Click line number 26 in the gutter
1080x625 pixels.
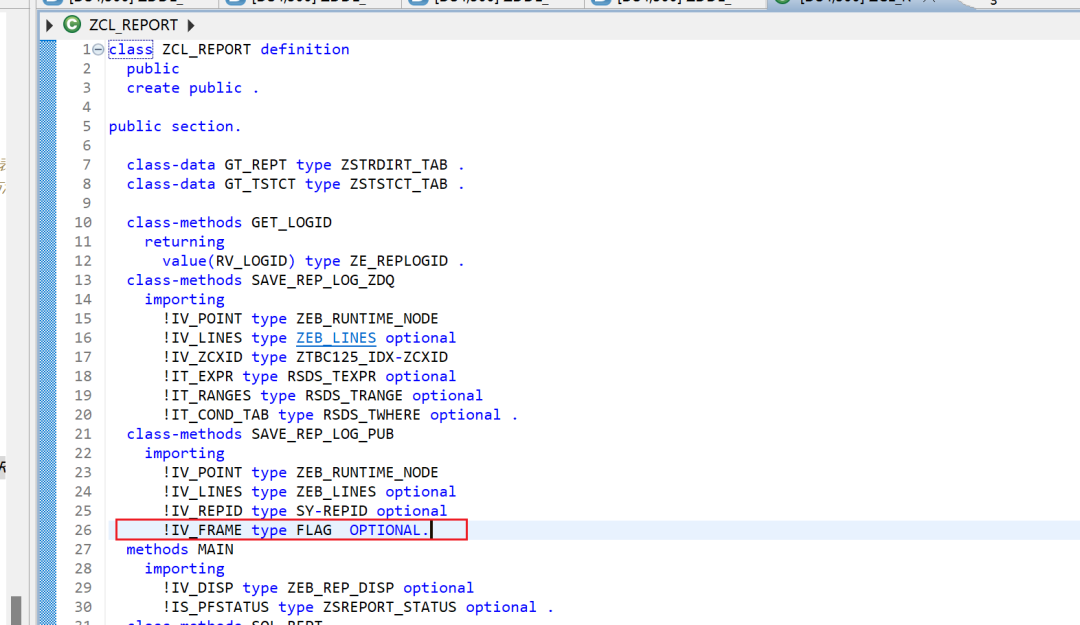[83, 530]
